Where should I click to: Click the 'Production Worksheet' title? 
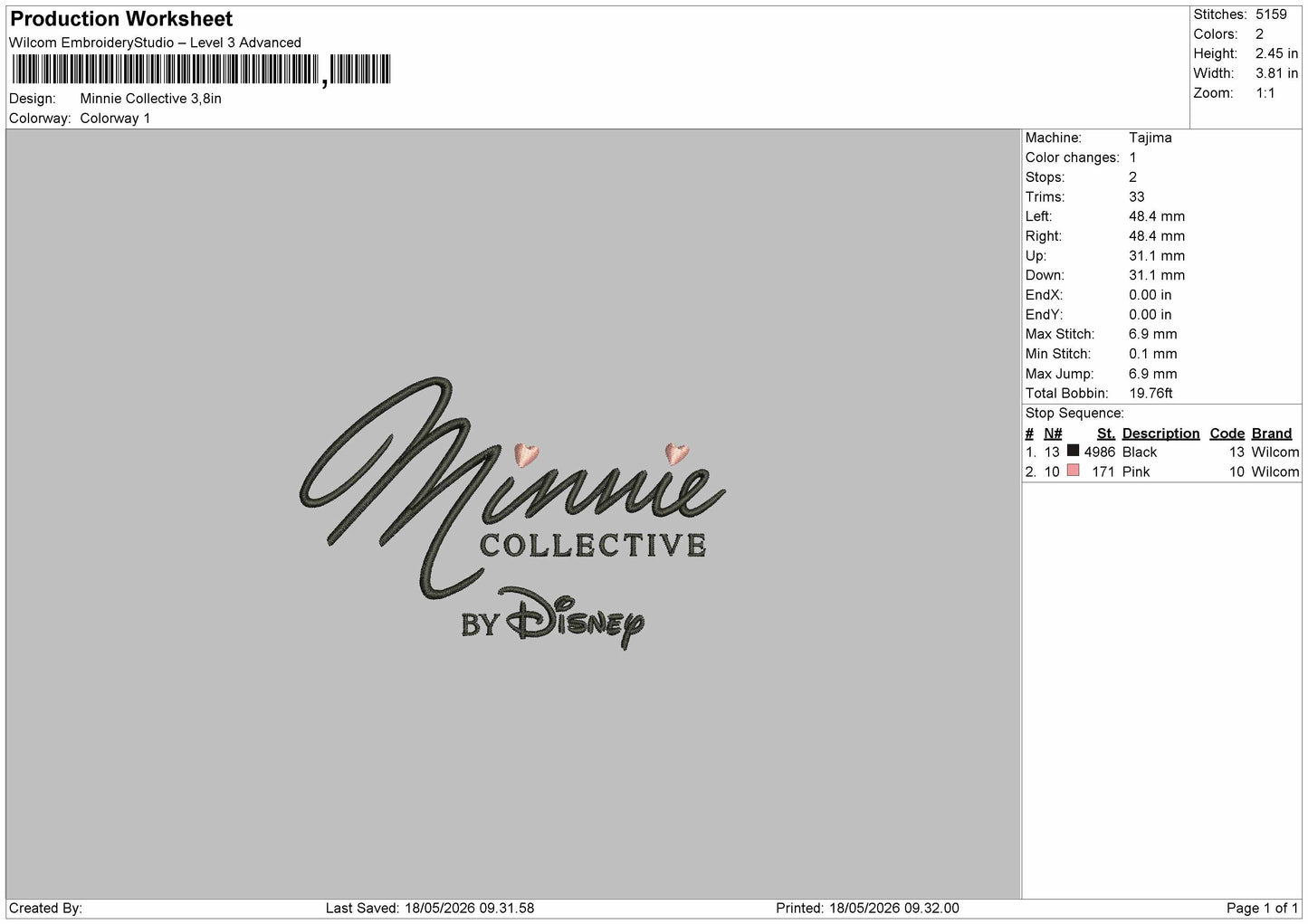[x=121, y=19]
